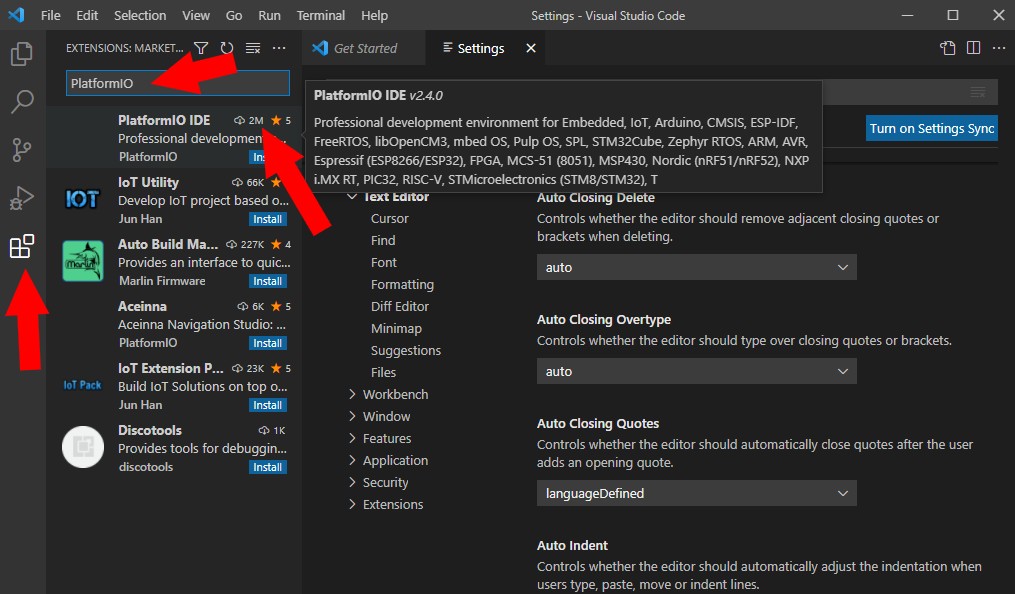This screenshot has height=594, width=1015.
Task: Select Minimap in settings tree
Action: [396, 329]
